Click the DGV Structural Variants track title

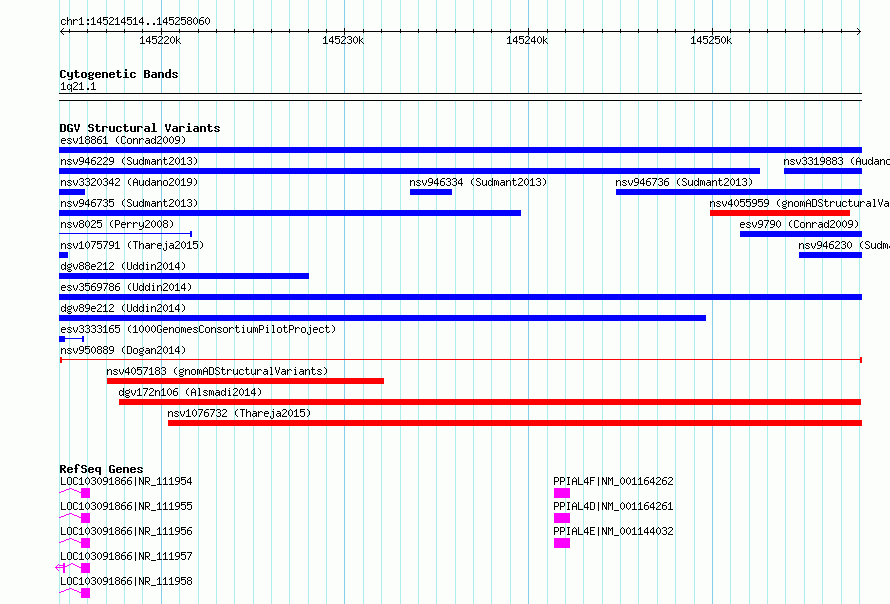coord(140,128)
